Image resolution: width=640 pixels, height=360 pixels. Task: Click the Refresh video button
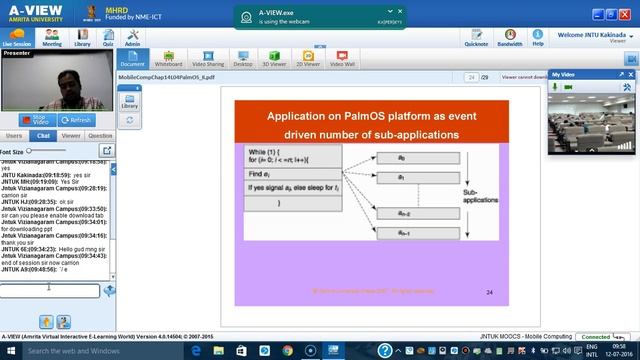tap(77, 120)
